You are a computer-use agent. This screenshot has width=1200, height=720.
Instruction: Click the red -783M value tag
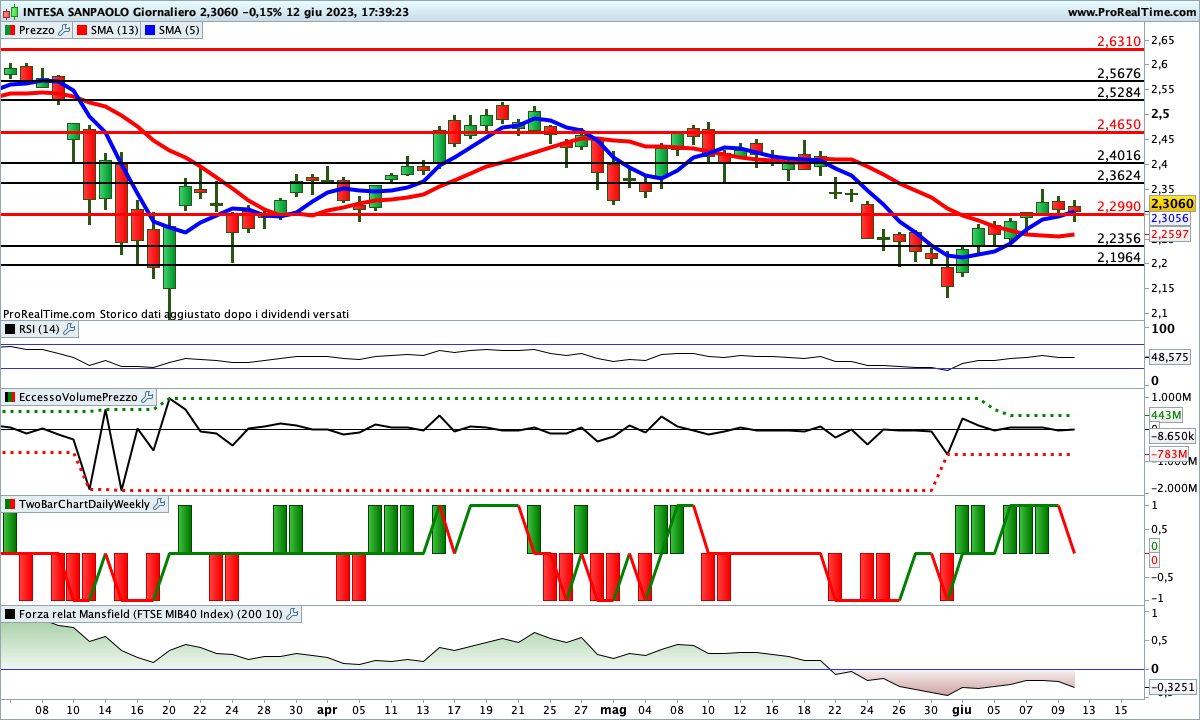pos(1167,455)
